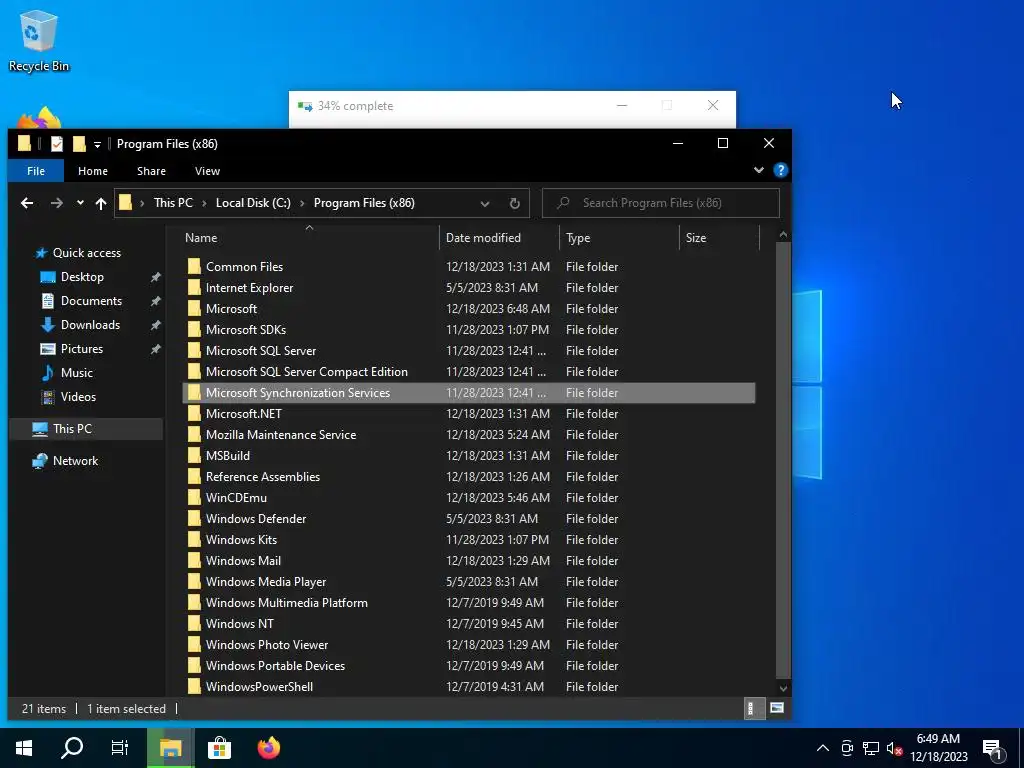The height and width of the screenshot is (768, 1024).
Task: Open the recent locations dropdown
Action: coord(80,203)
